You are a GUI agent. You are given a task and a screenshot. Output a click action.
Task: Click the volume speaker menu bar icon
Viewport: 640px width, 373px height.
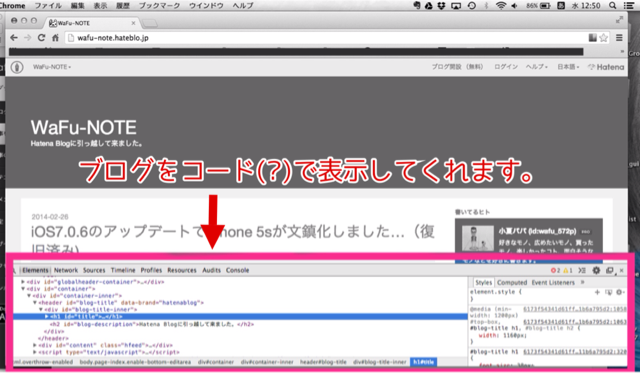(x=514, y=5)
